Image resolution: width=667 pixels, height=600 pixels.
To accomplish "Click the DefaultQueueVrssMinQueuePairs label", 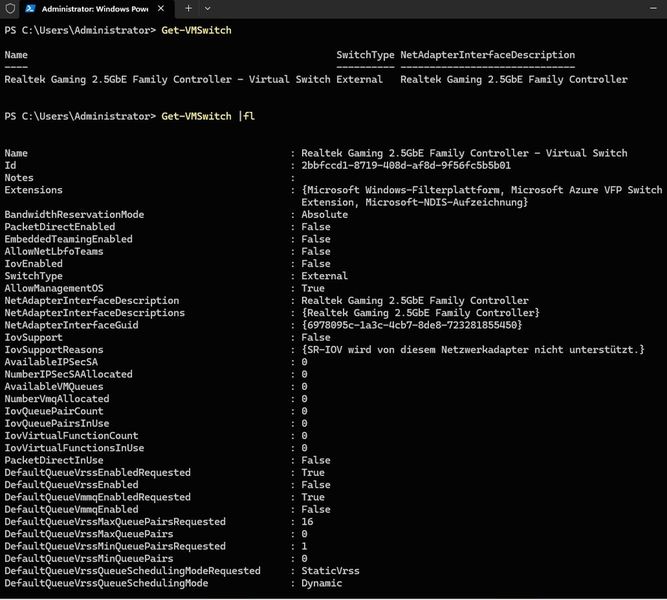I will 89,559.
